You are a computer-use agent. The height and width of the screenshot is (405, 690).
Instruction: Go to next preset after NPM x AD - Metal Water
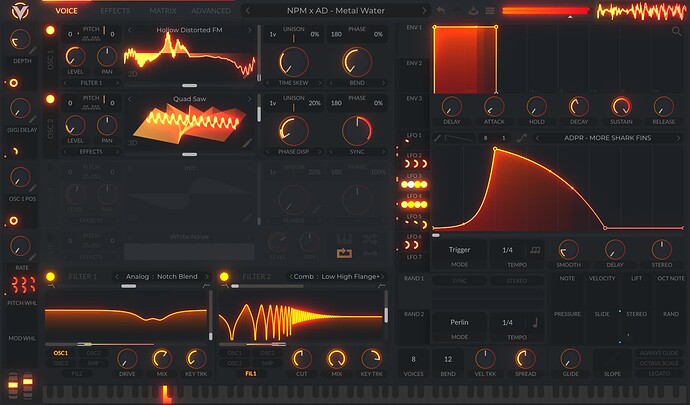coord(424,11)
